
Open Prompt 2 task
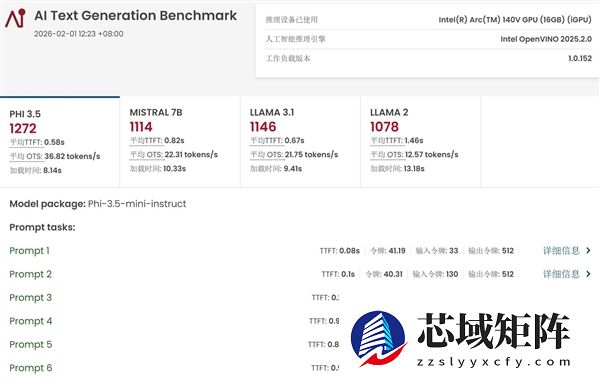(30, 274)
